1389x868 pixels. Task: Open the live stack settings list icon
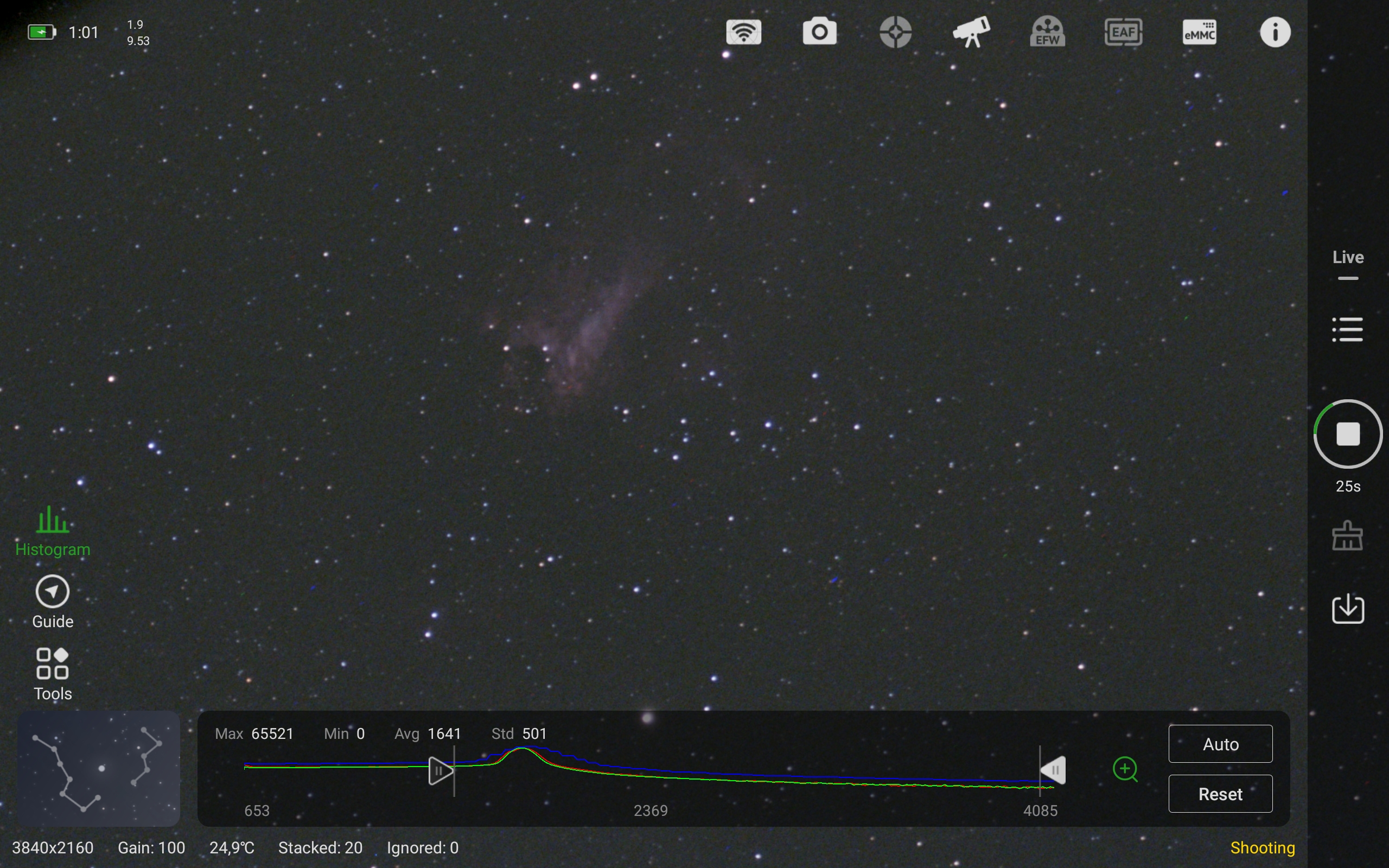(1348, 329)
